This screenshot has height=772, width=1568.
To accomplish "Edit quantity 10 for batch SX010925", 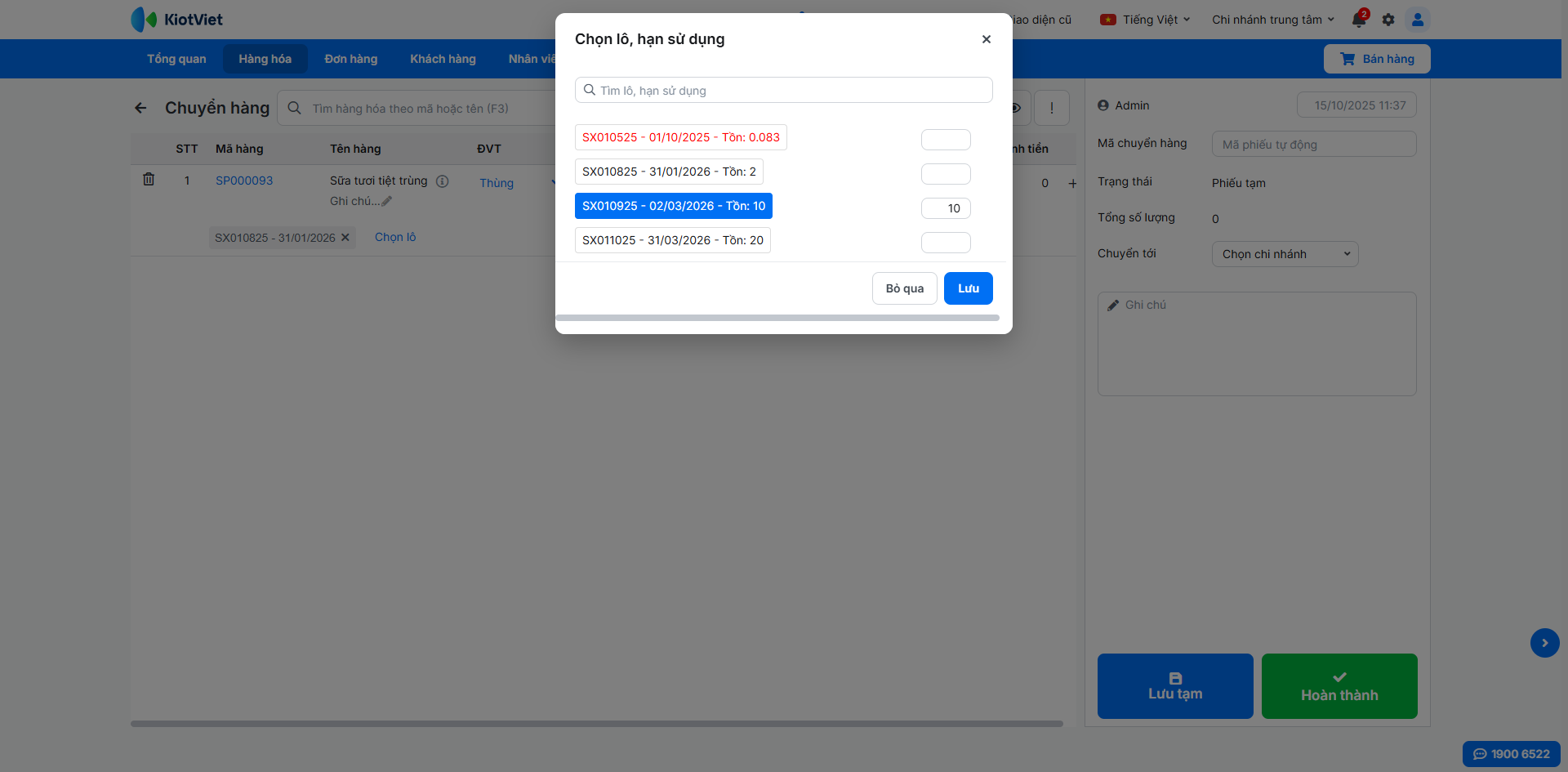I will pyautogui.click(x=946, y=208).
